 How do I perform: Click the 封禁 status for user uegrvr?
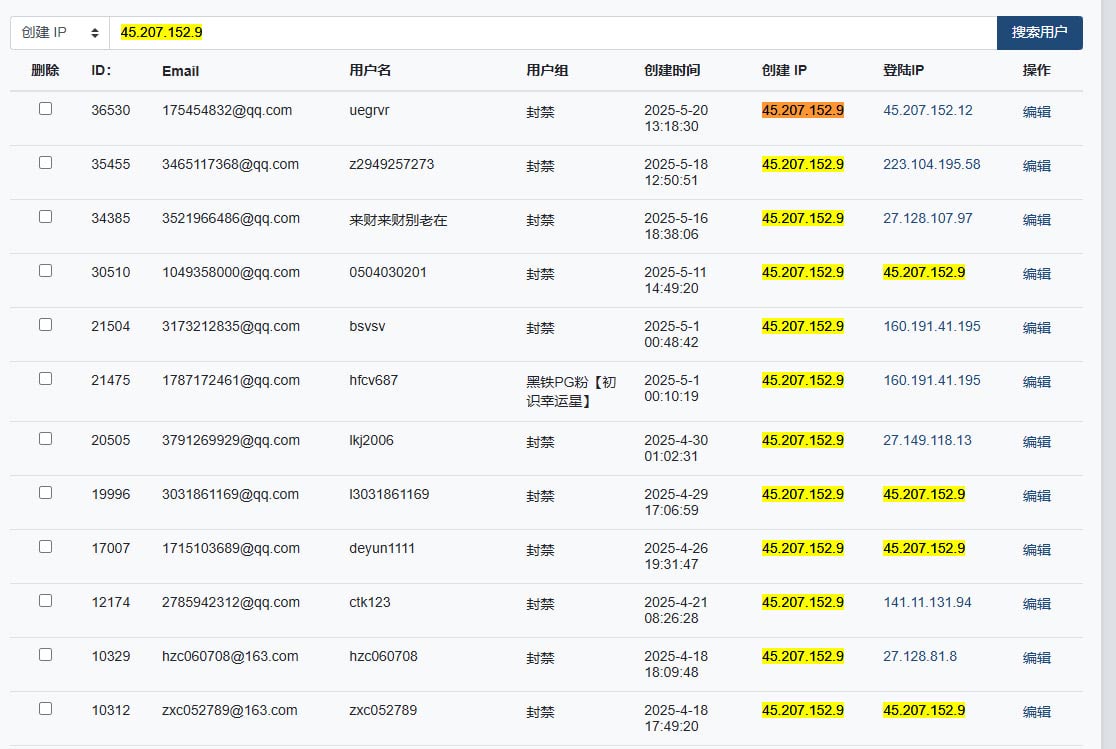point(540,112)
